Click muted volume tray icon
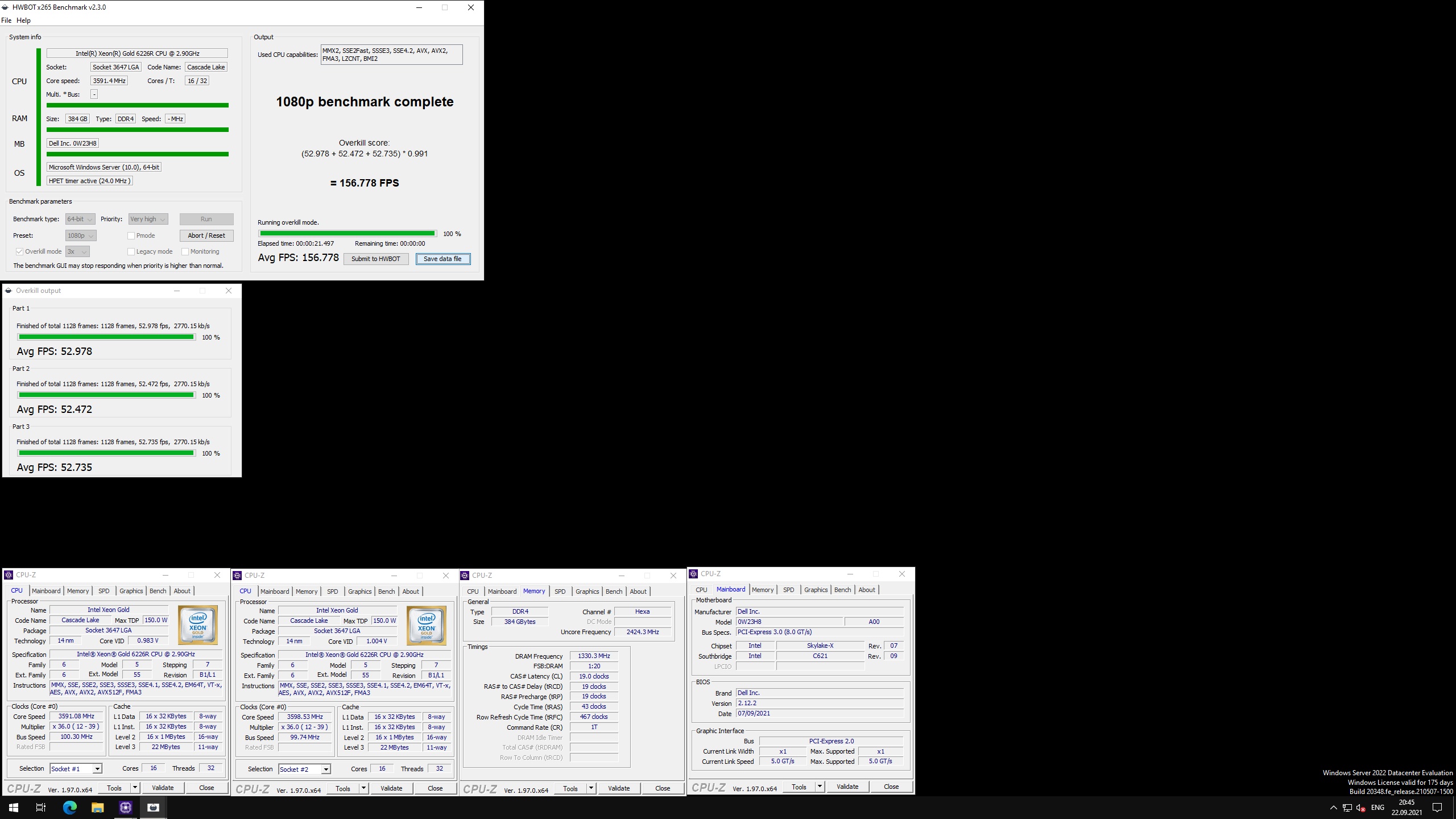Screen dimensions: 1456x819 point(1360,808)
